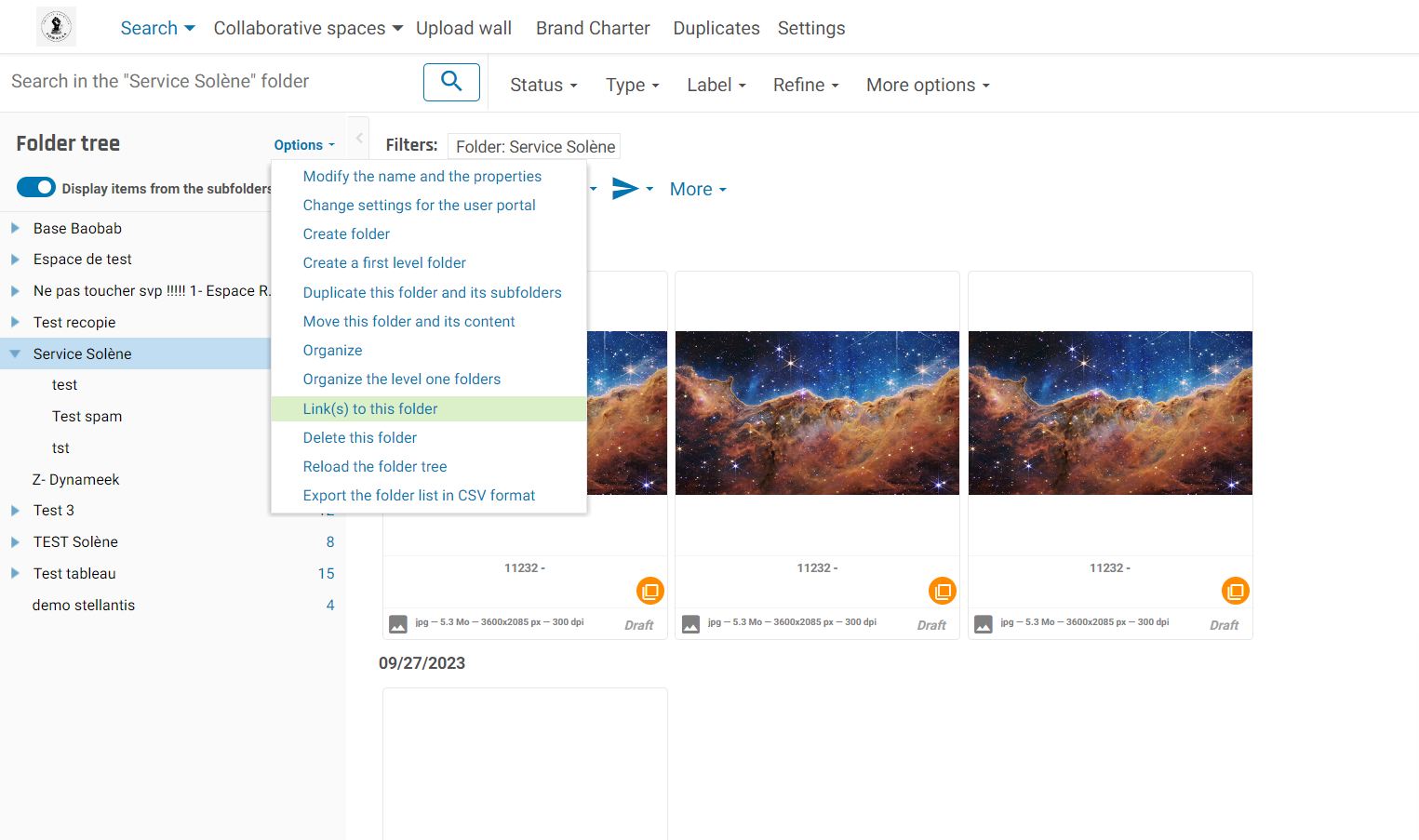Select the Test spam subfolder
Screen dimensions: 1419x840
[x=87, y=416]
